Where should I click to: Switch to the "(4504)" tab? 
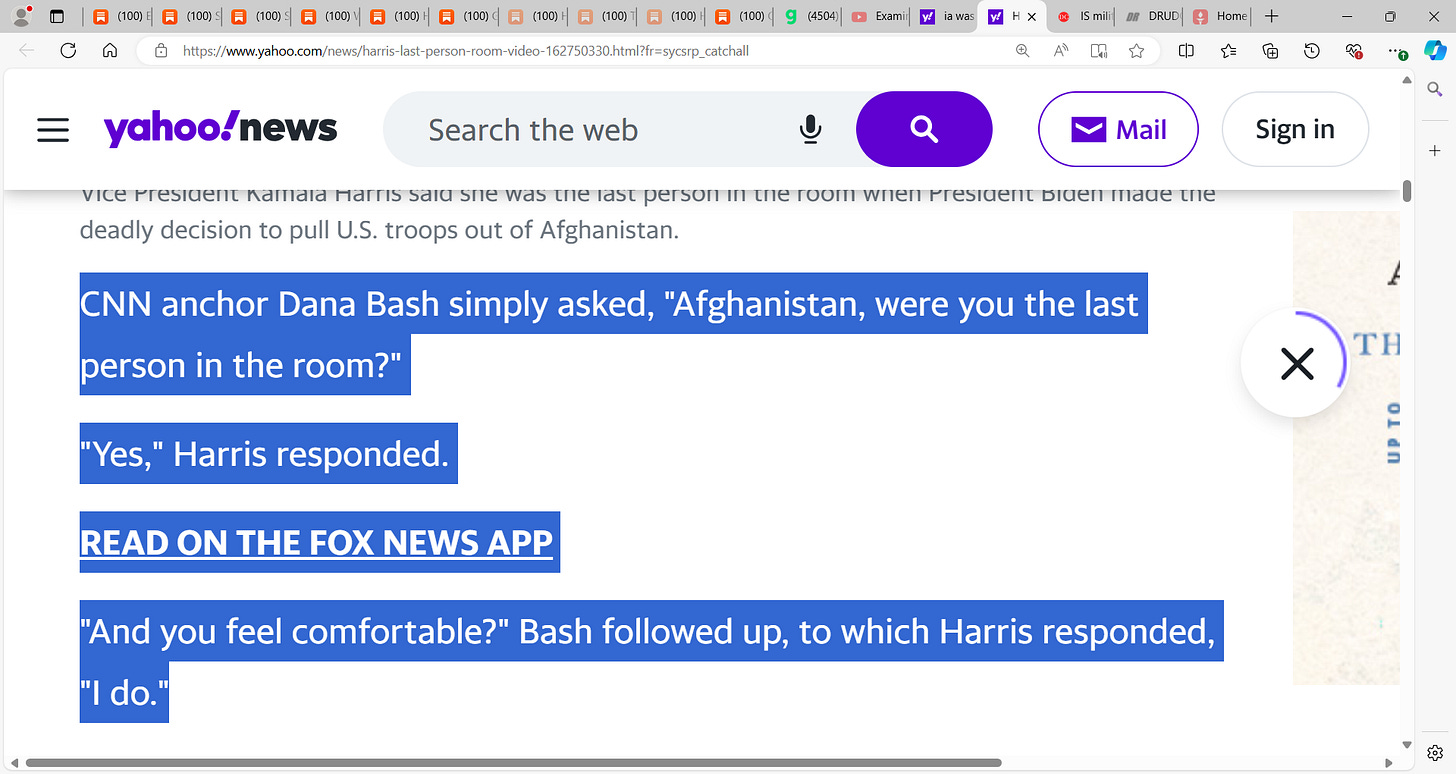[812, 16]
